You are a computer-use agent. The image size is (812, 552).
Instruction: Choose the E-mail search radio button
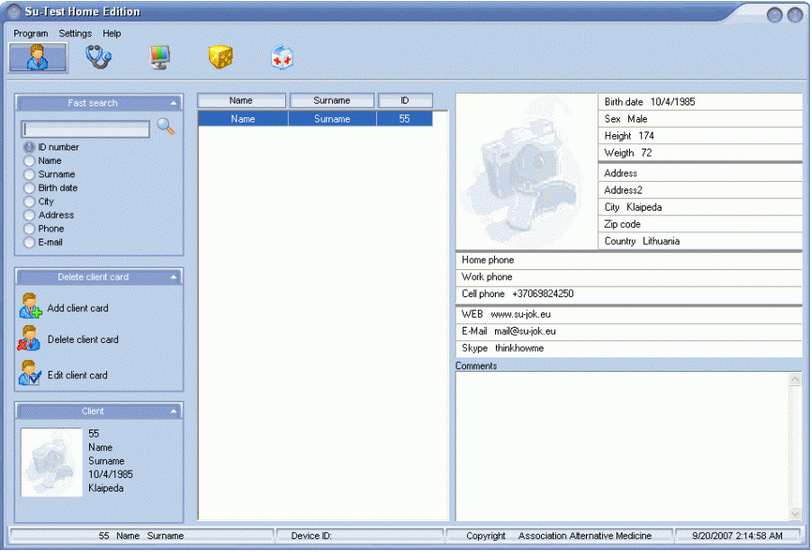[29, 242]
